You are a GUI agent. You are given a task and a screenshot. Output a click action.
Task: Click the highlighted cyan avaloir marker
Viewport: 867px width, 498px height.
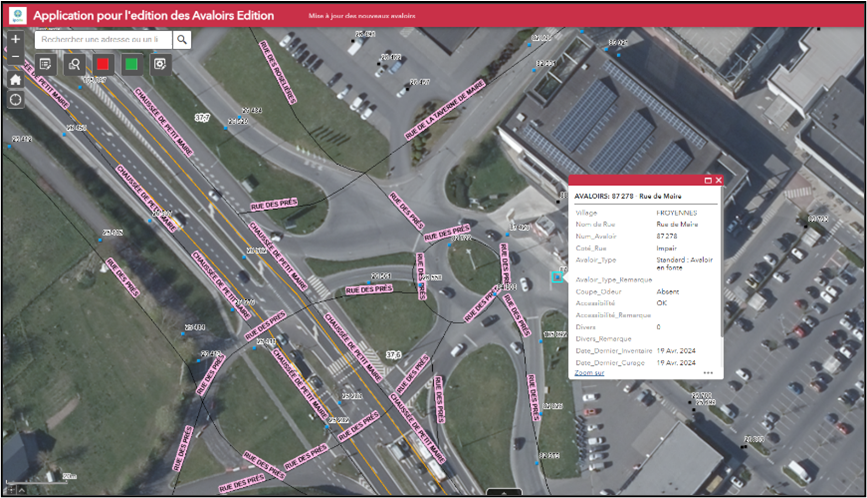[x=557, y=277]
